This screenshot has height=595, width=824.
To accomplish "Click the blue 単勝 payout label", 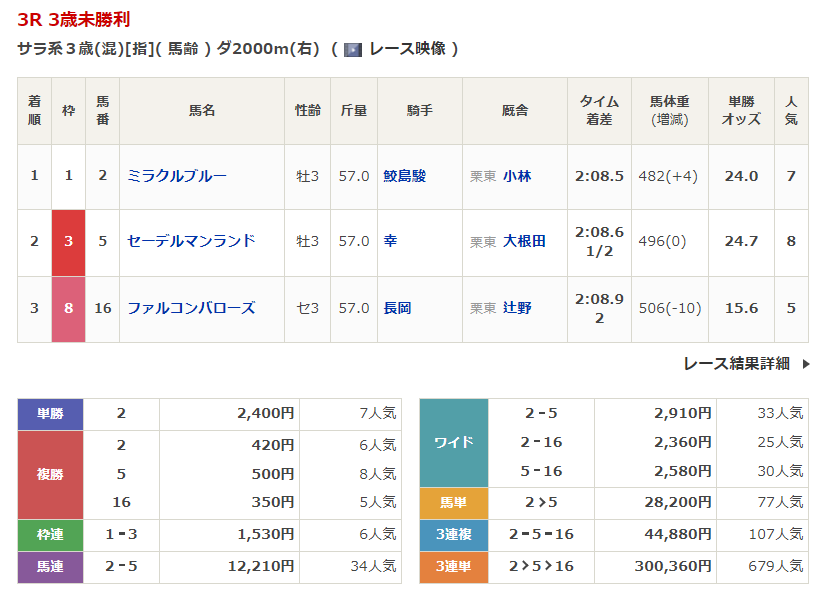I will pyautogui.click(x=50, y=413).
